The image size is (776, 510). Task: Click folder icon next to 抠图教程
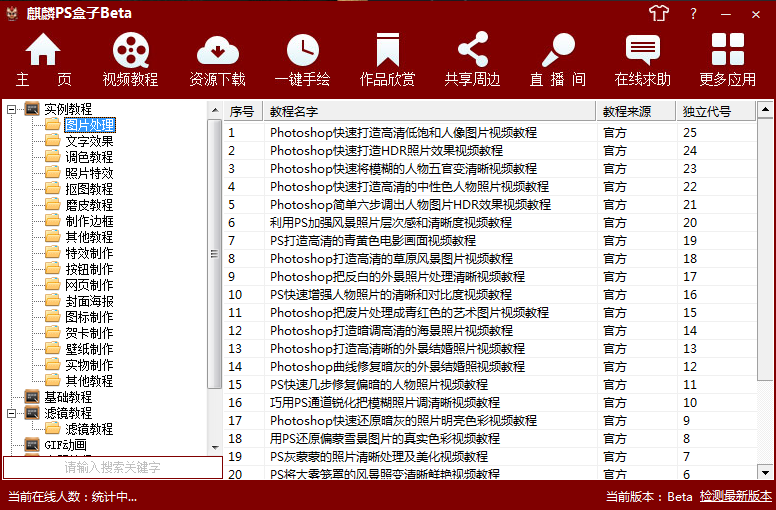coord(52,188)
